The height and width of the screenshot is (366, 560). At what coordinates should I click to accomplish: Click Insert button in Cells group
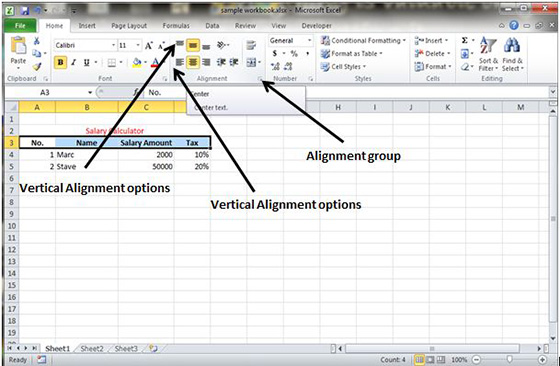(x=432, y=40)
